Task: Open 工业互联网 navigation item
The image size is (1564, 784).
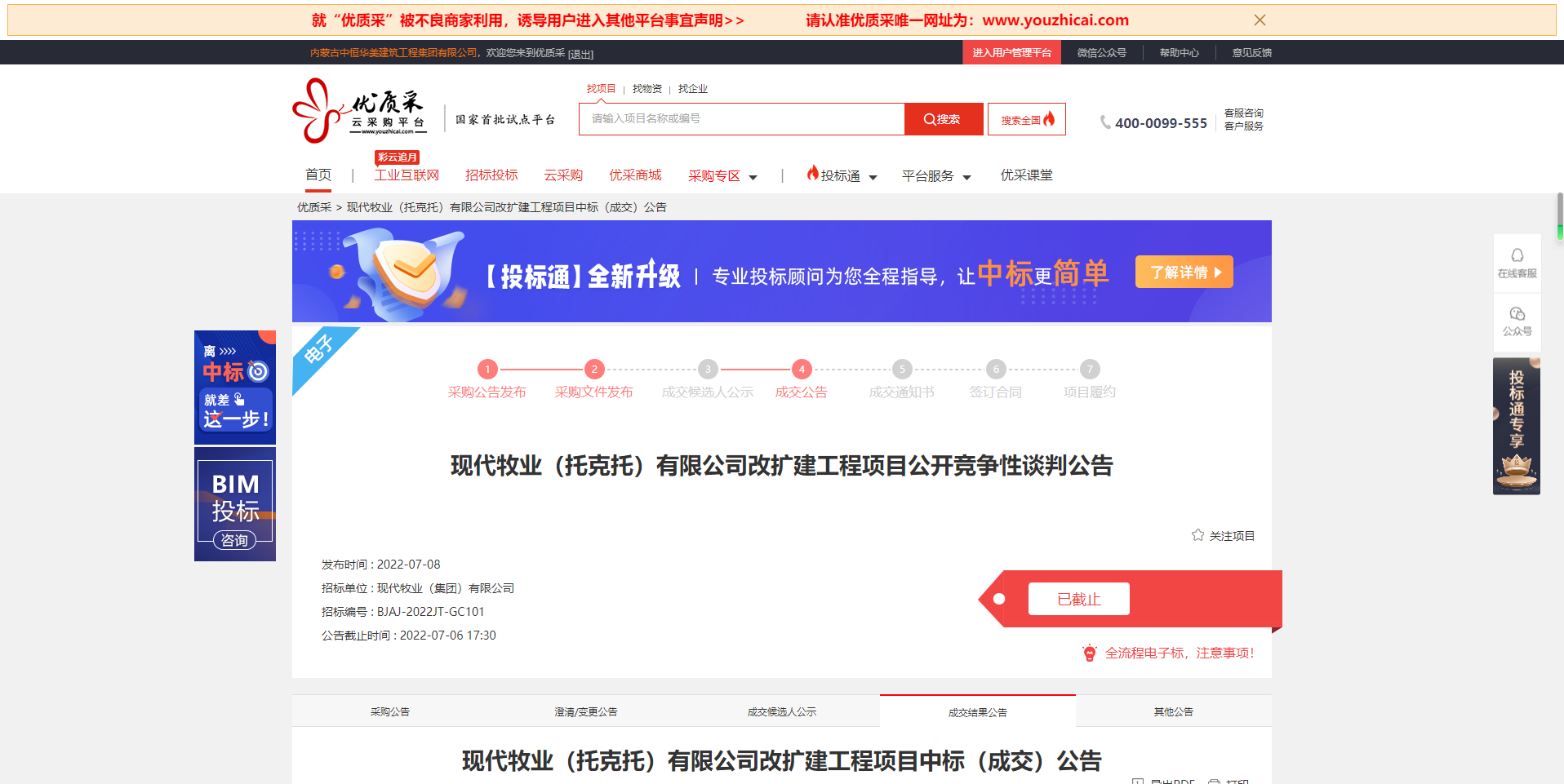Action: (x=407, y=175)
